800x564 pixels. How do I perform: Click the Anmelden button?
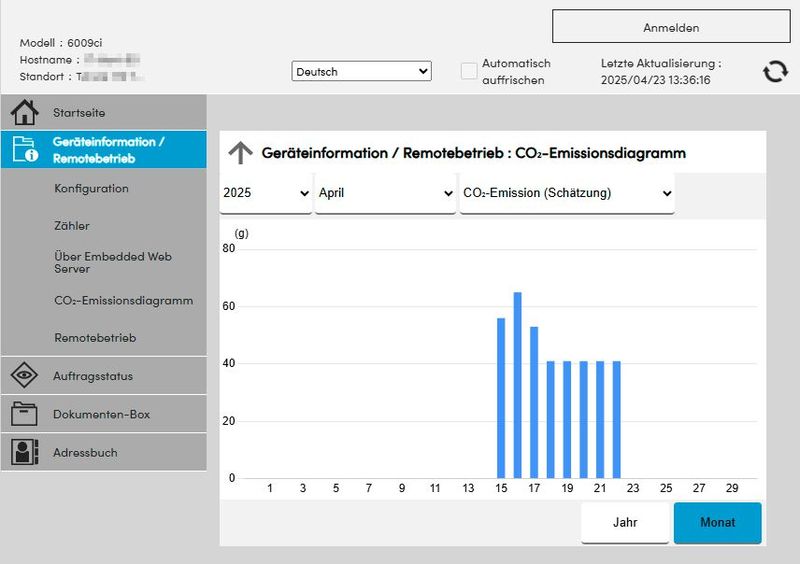click(671, 27)
